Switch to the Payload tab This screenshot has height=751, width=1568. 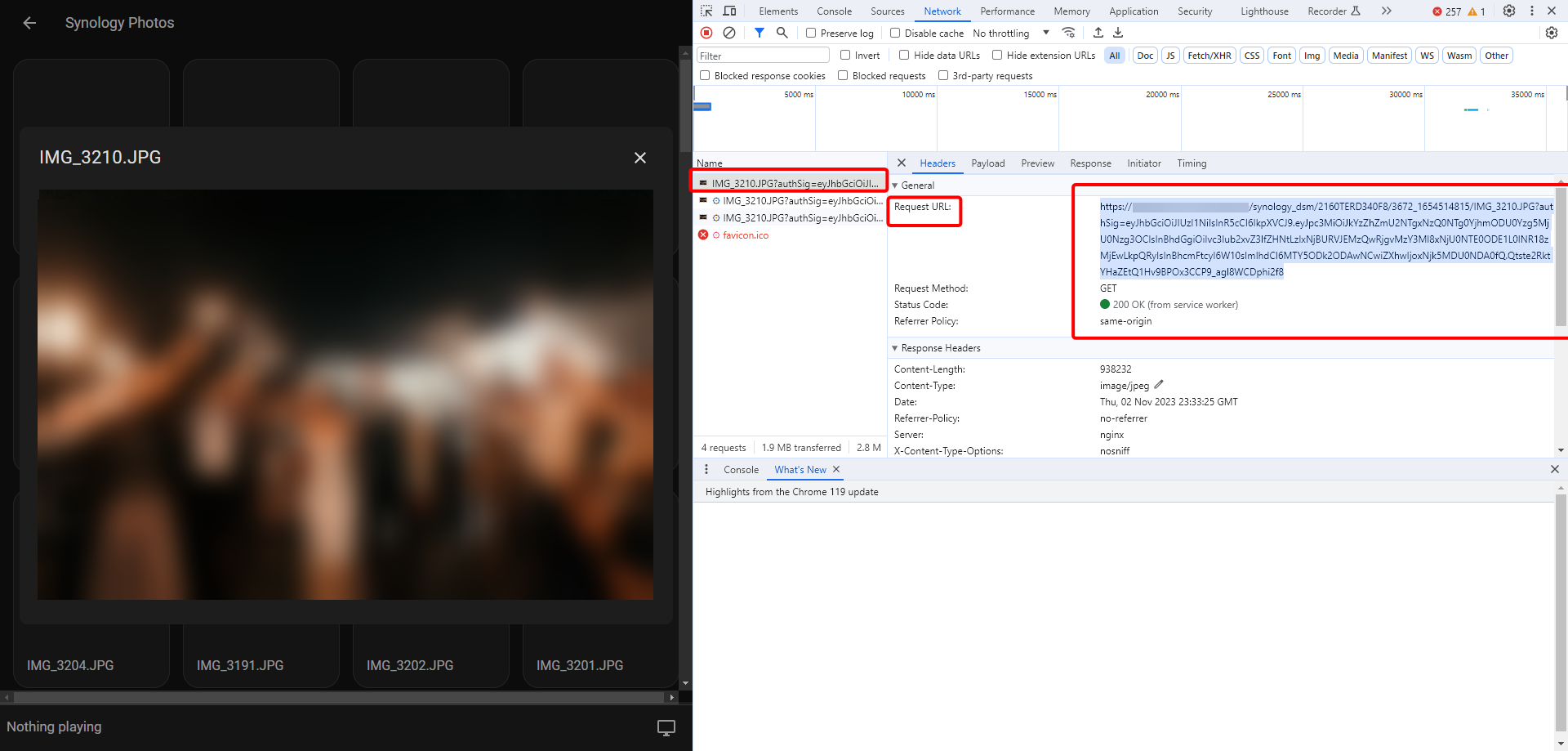(x=987, y=163)
